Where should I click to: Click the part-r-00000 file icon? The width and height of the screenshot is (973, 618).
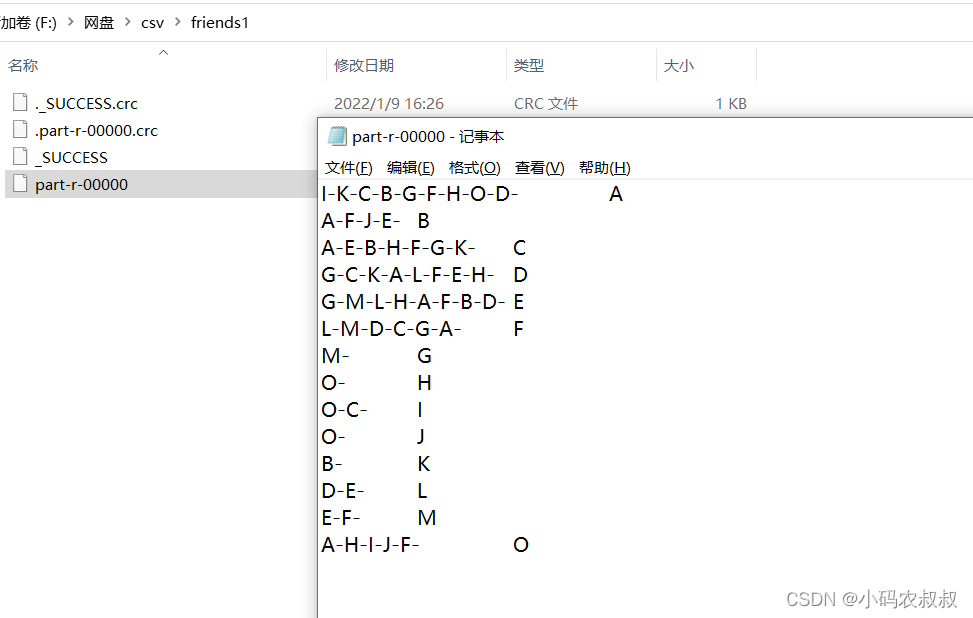[18, 184]
